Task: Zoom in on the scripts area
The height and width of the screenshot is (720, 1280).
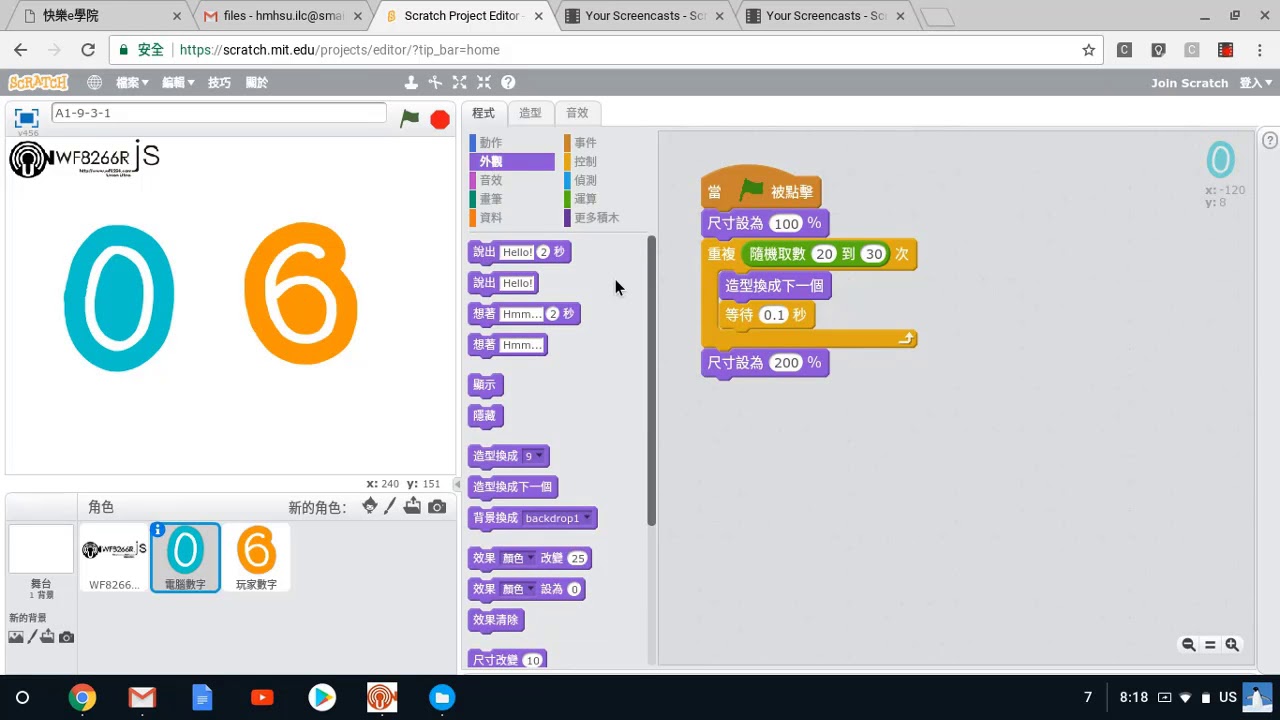Action: point(1232,645)
